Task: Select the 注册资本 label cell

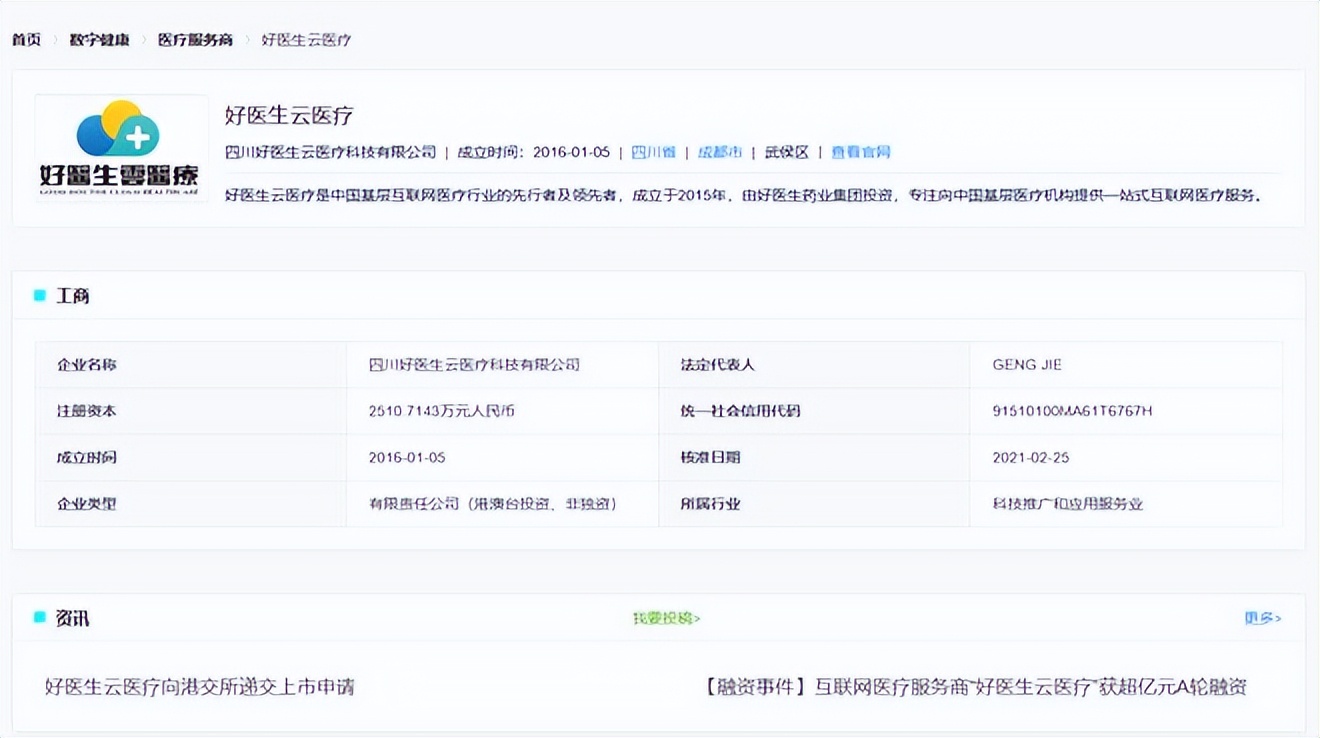Action: (x=191, y=411)
